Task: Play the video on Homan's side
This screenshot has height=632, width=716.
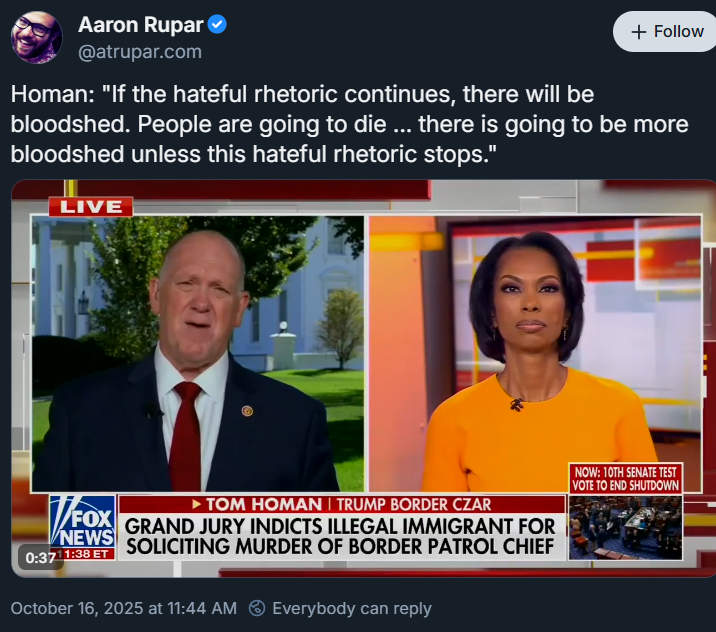Action: click(198, 354)
